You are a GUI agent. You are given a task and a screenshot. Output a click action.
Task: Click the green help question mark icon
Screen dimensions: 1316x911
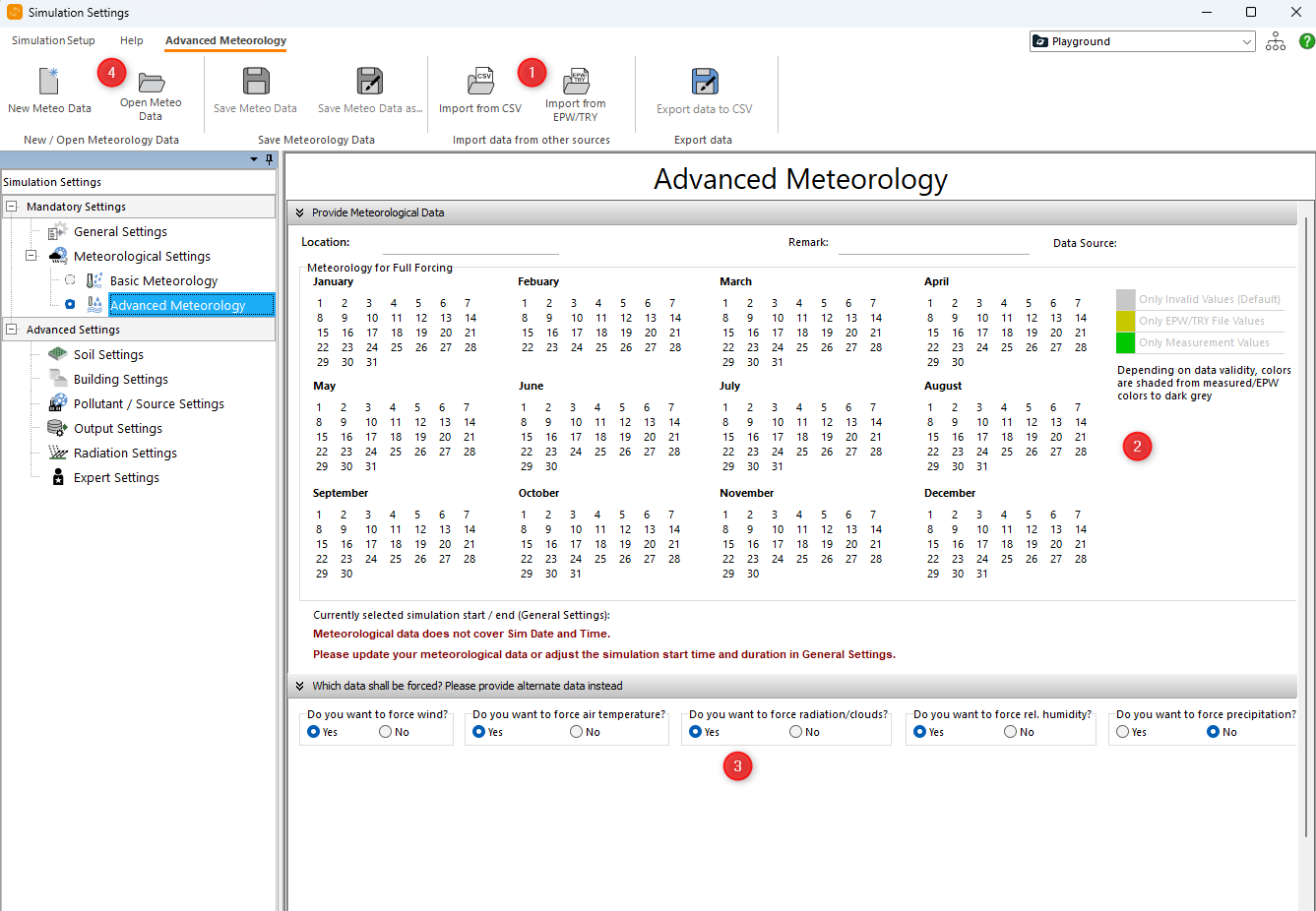1306,41
